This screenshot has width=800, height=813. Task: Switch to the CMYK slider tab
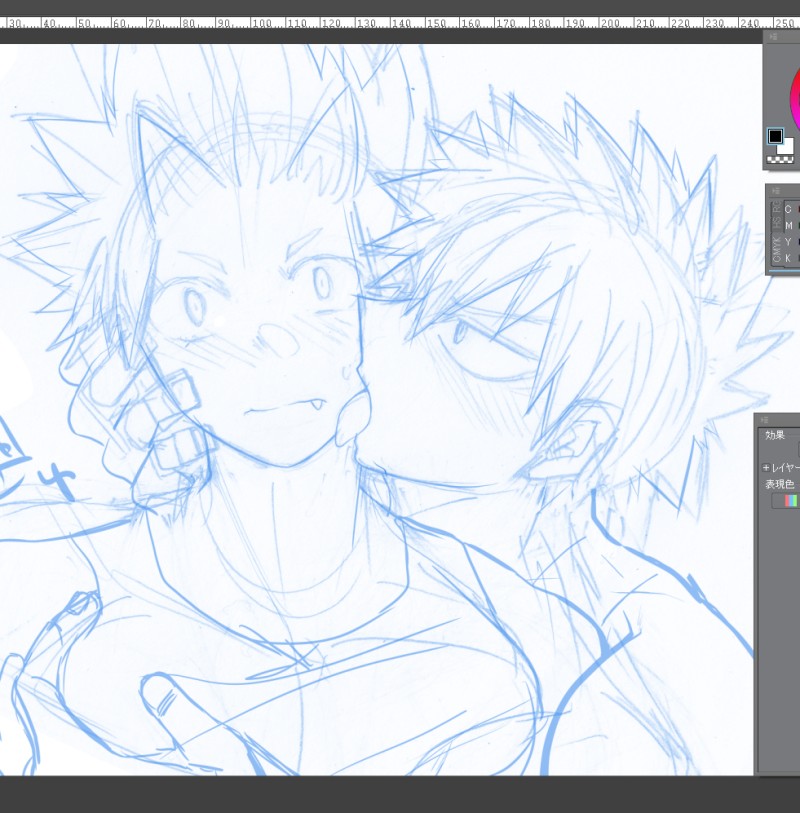tap(776, 249)
